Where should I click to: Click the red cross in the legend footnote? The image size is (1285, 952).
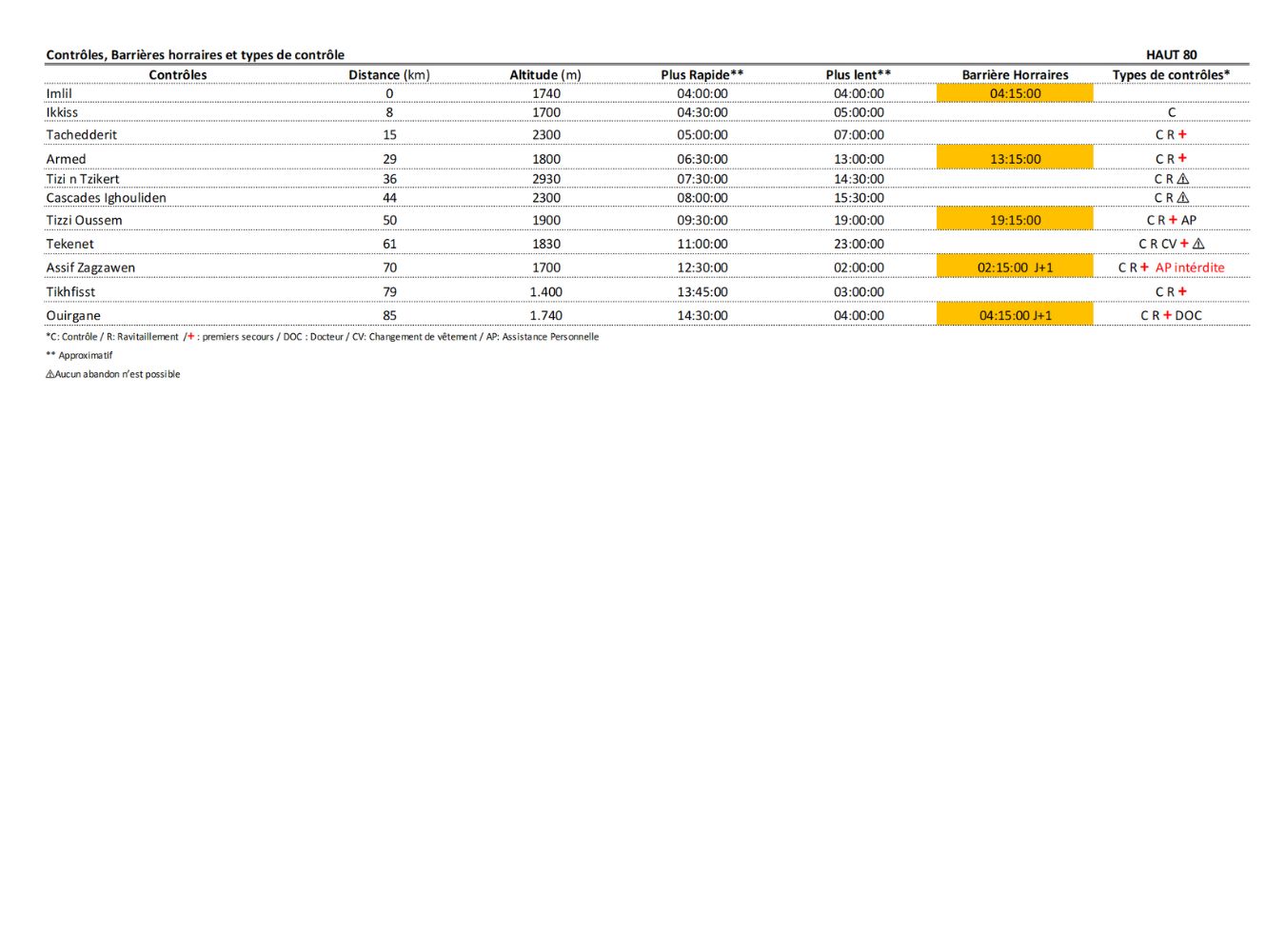[190, 337]
